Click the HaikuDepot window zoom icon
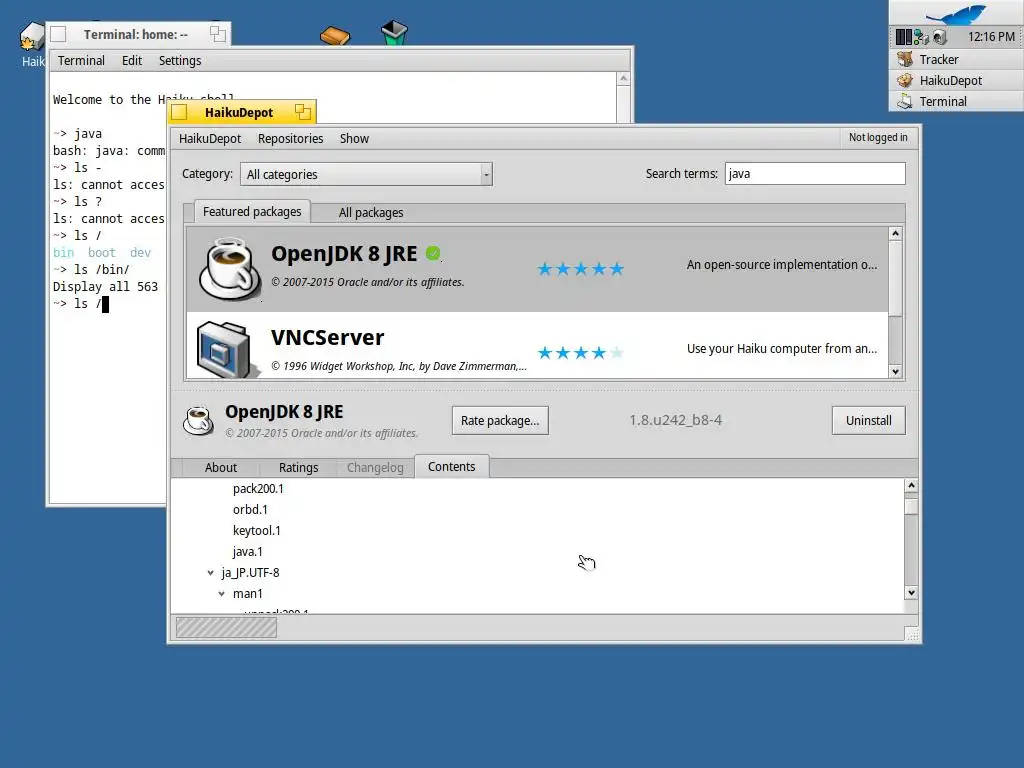 coord(302,112)
